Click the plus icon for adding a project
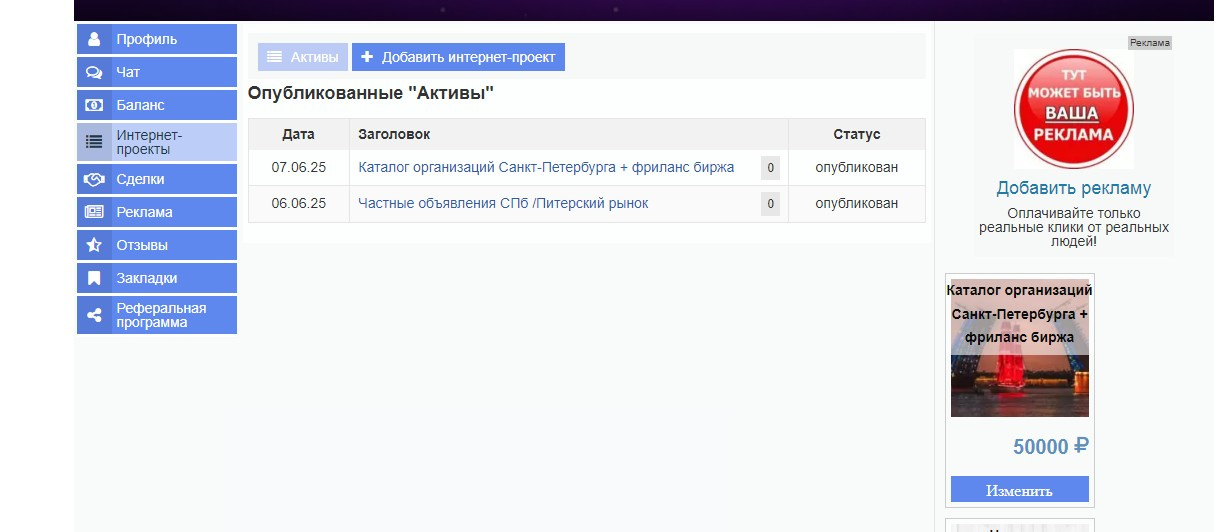The height and width of the screenshot is (532, 1224). click(x=367, y=58)
